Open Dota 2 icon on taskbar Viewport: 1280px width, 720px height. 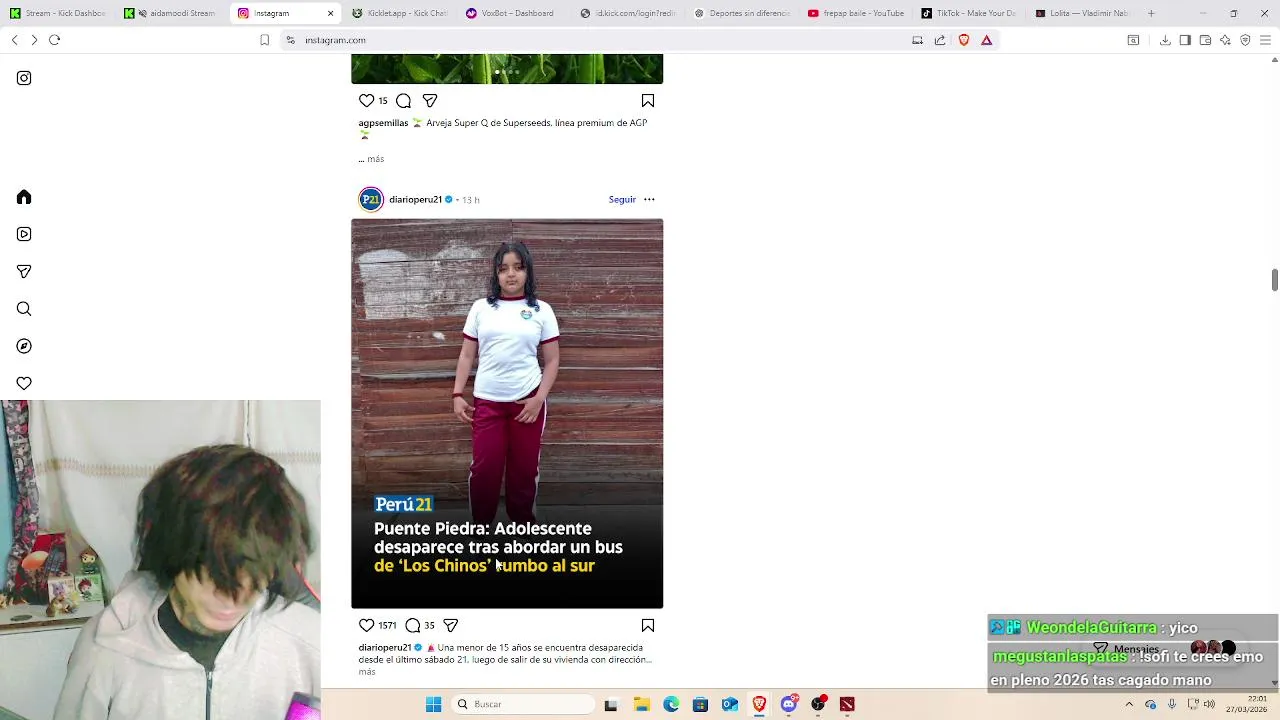[x=847, y=704]
